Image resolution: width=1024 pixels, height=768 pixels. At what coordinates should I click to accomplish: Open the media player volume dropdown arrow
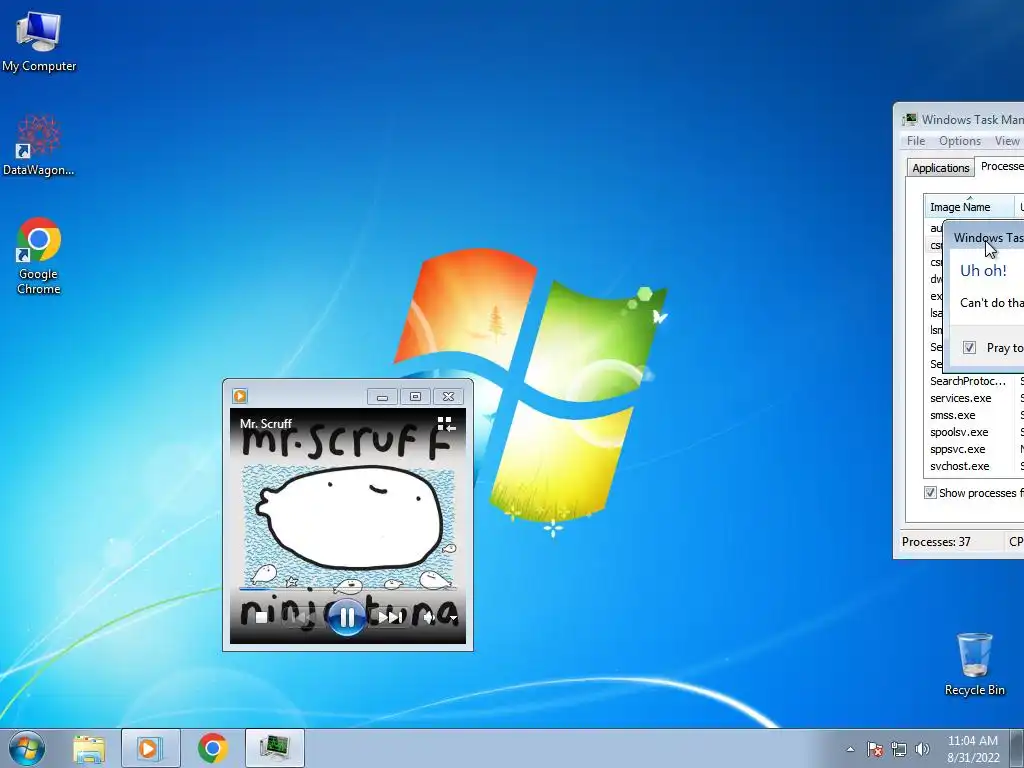(453, 618)
